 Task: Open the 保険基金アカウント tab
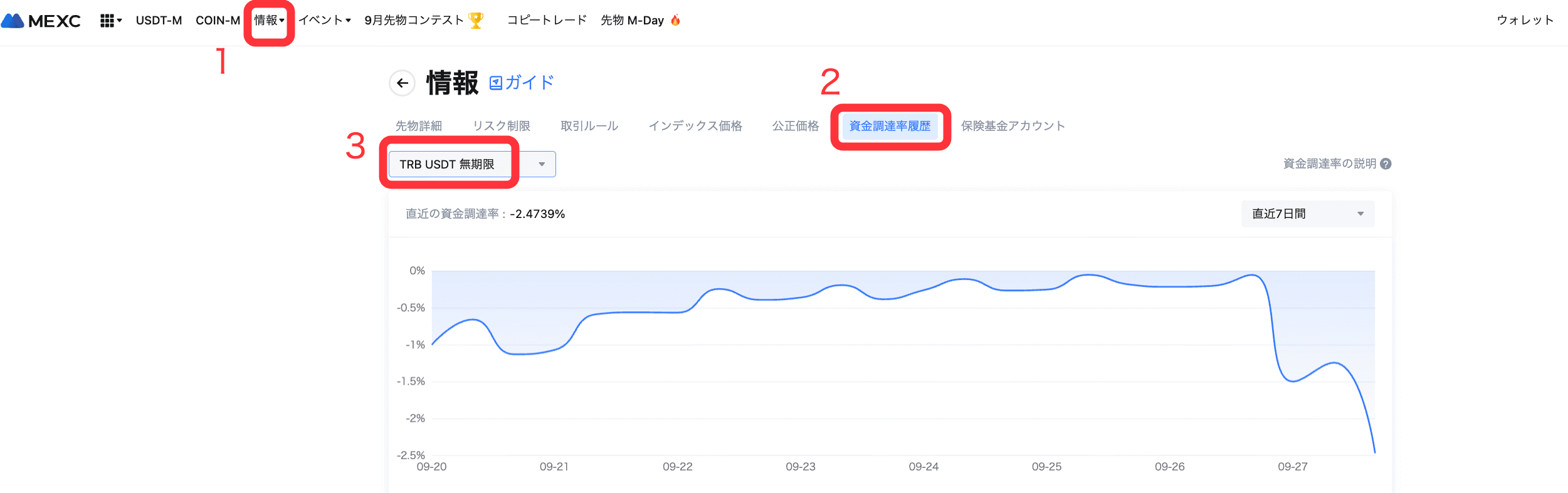pos(1013,126)
